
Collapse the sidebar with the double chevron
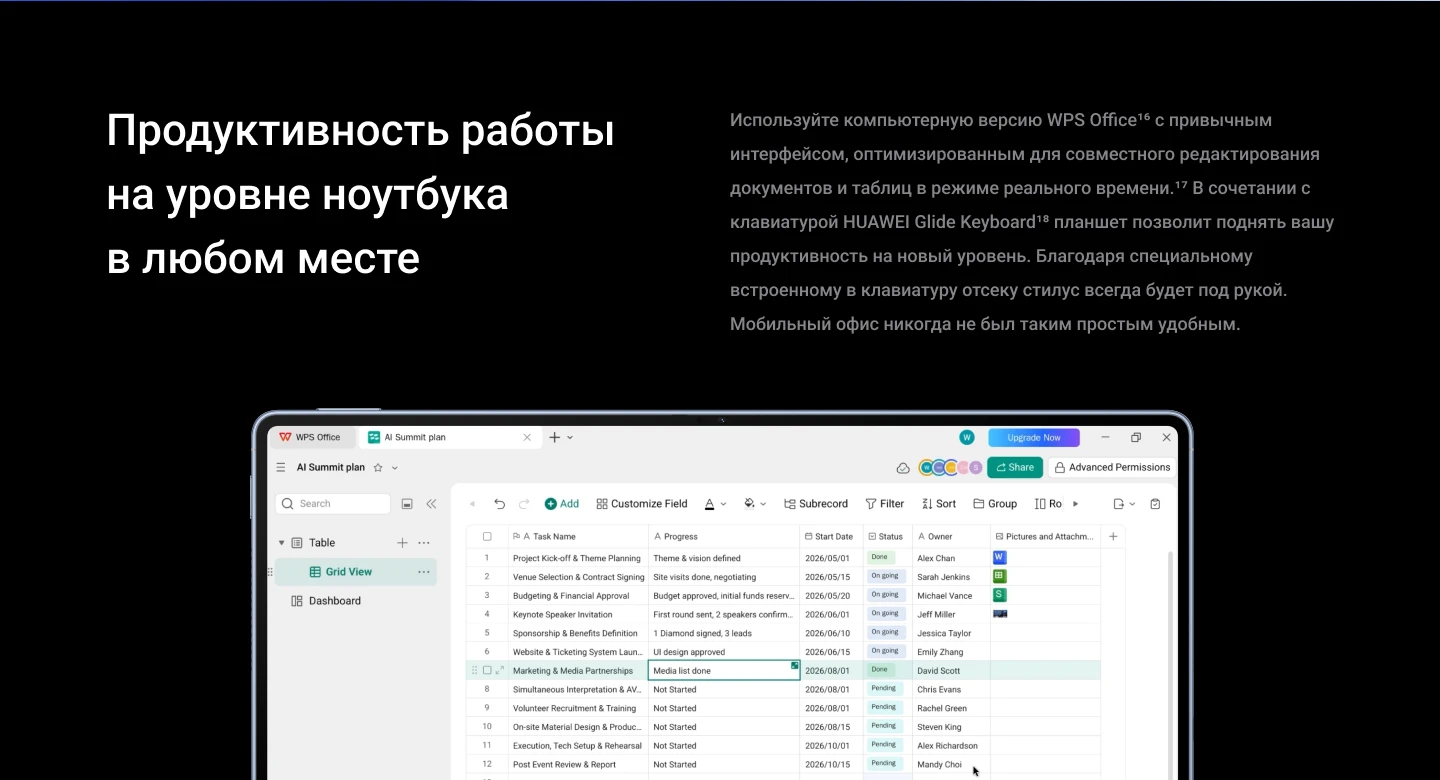432,504
